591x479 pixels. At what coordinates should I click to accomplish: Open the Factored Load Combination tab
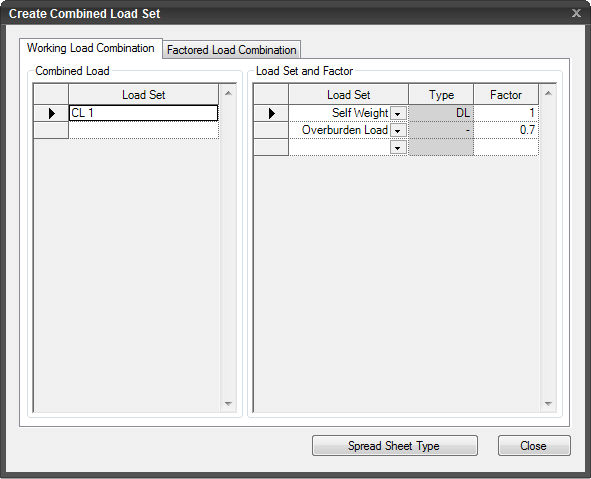231,50
